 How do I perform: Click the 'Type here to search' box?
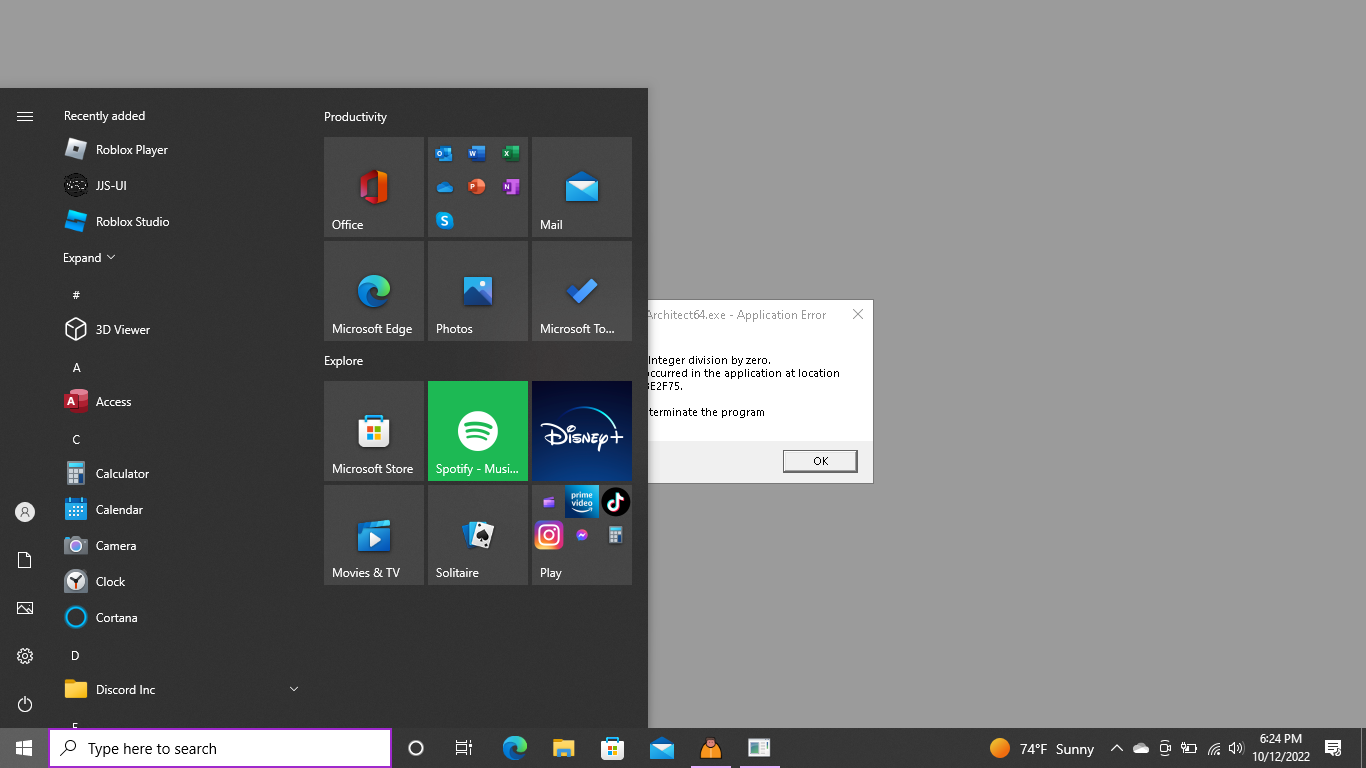point(220,748)
